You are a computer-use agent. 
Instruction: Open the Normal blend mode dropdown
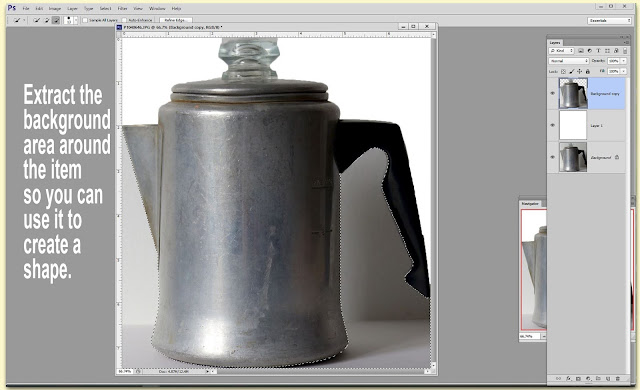tap(569, 61)
